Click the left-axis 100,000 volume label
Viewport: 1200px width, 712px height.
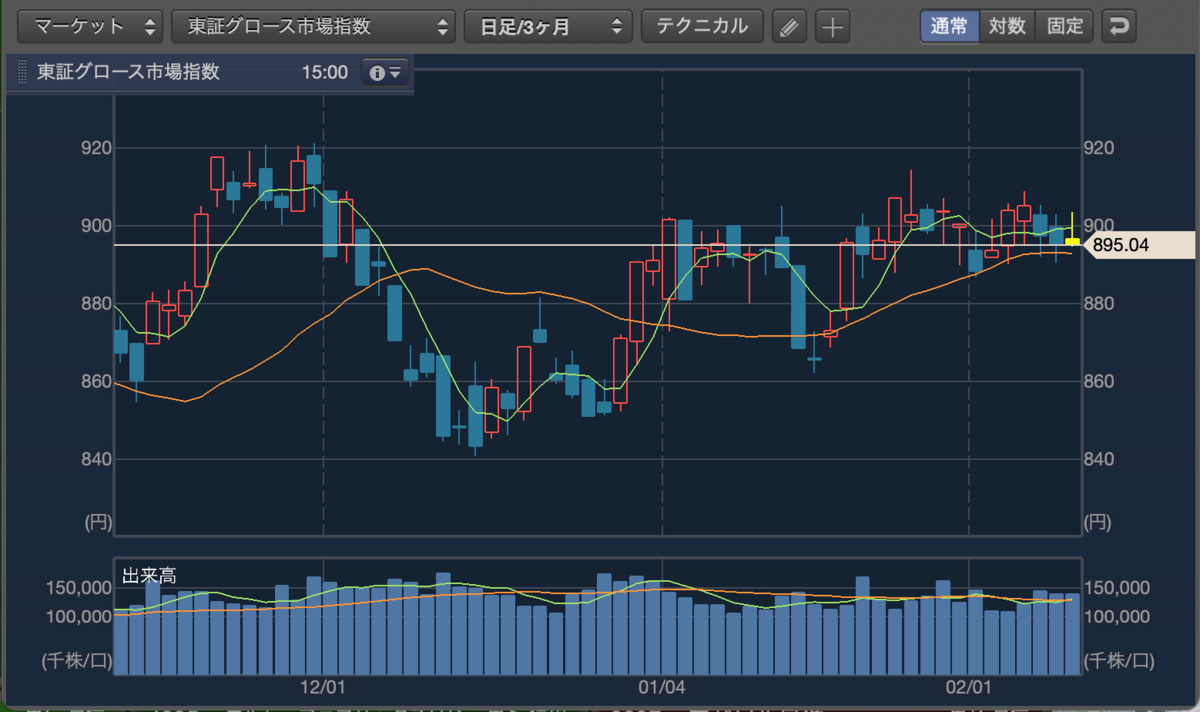pyautogui.click(x=78, y=616)
